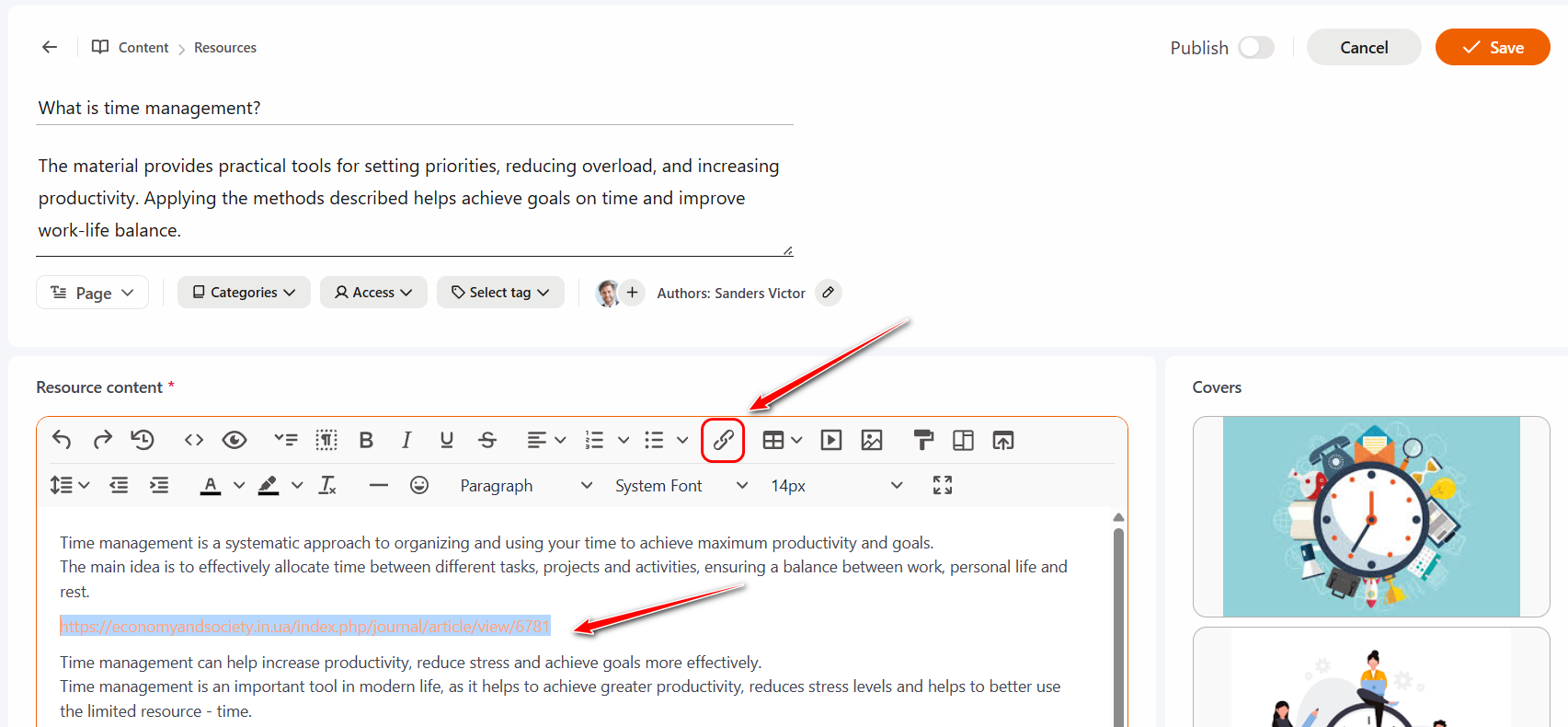
Task: Undo the last edit in editor
Action: (62, 440)
